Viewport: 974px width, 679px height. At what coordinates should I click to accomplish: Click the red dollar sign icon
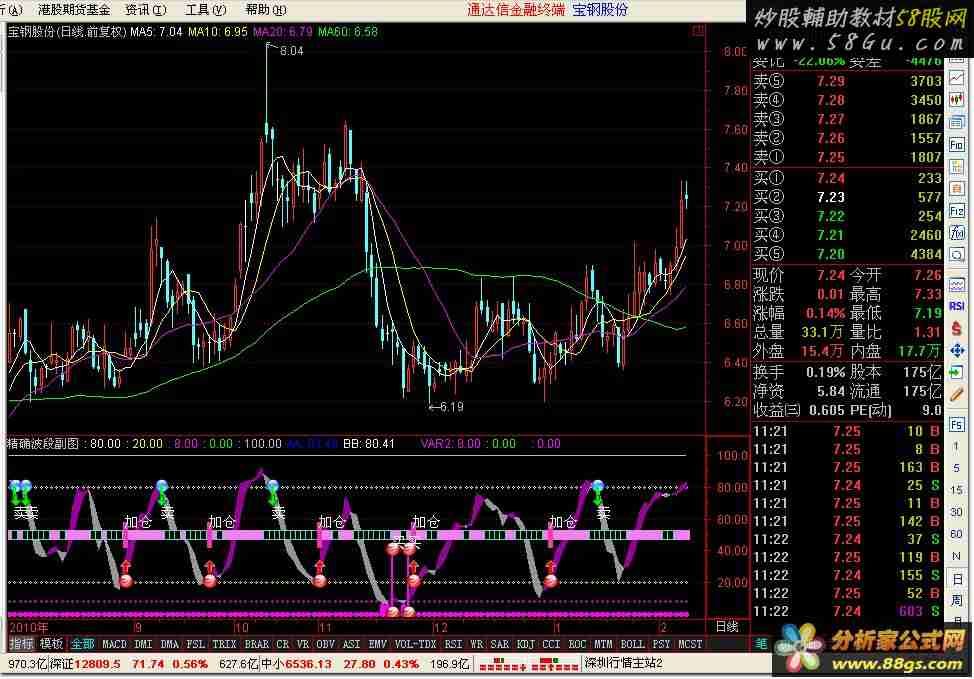957,328
